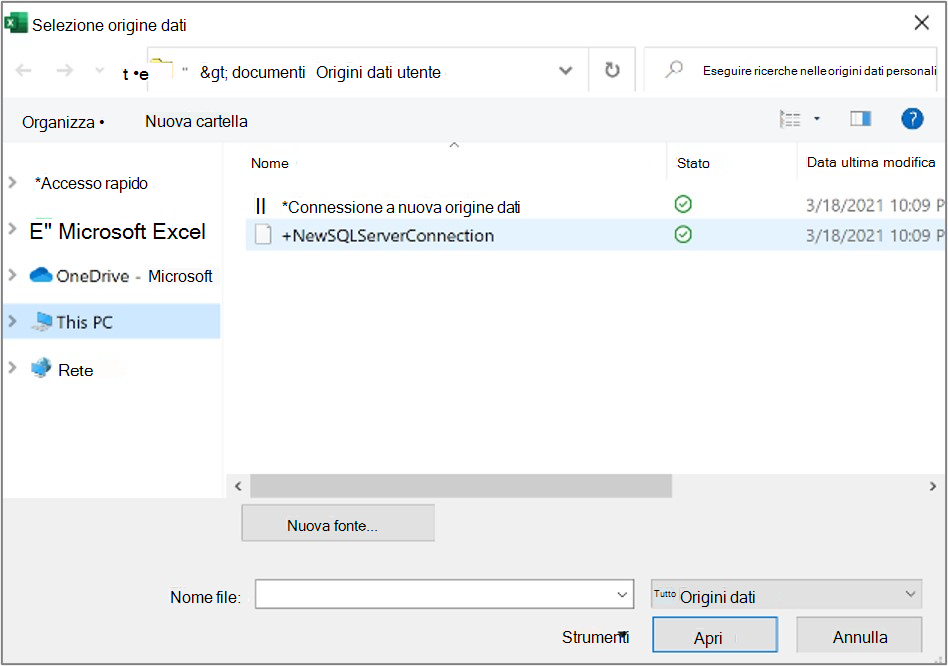The height and width of the screenshot is (666, 948).
Task: Expand the address bar history dropdown
Action: coord(565,71)
